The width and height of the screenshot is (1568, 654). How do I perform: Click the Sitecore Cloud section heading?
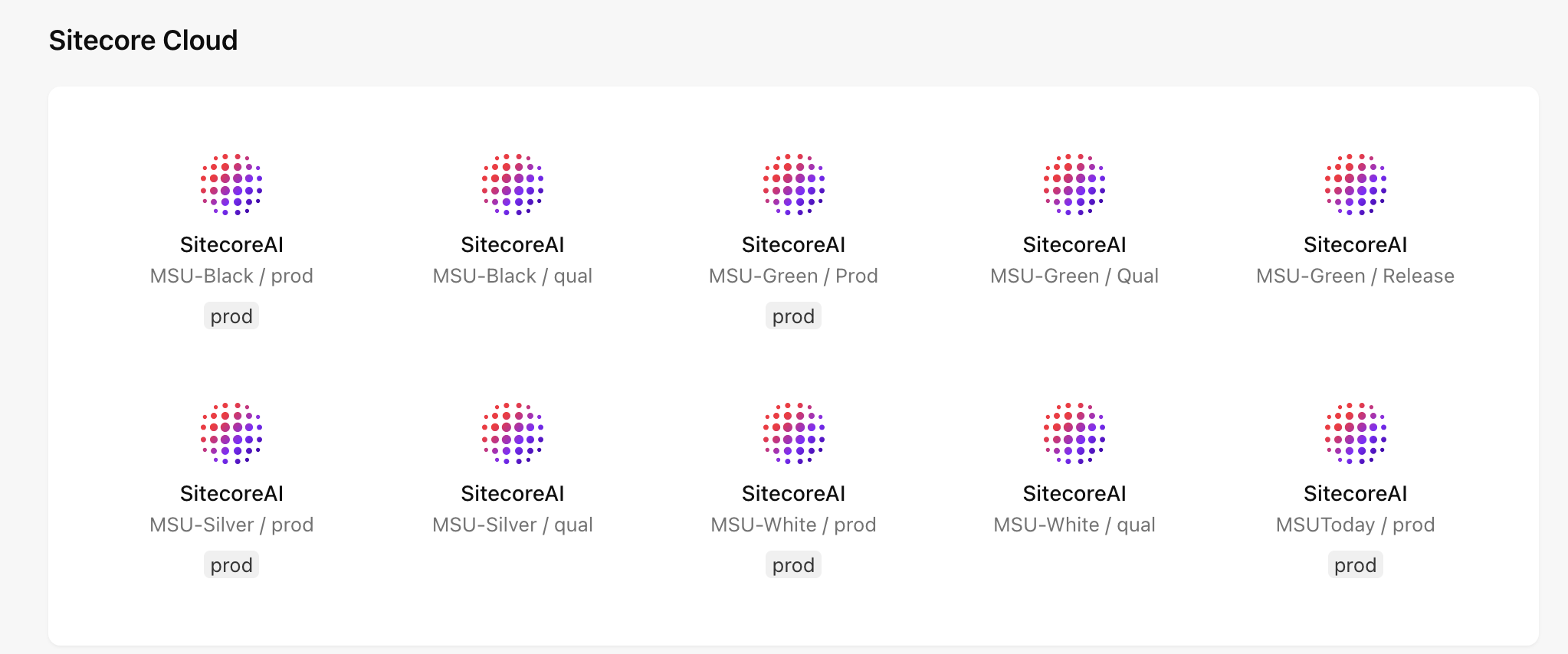(x=143, y=40)
